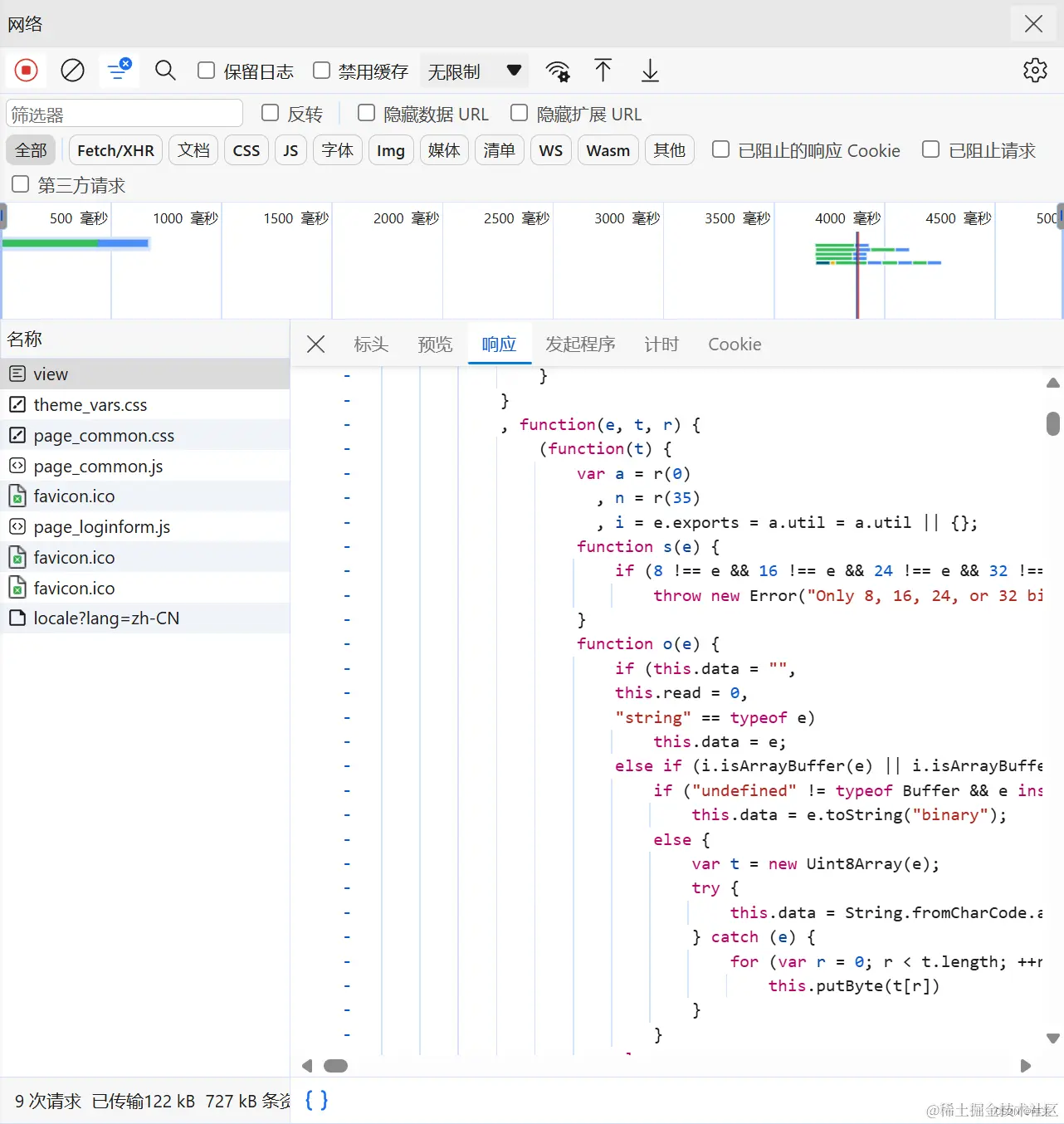
Task: Open the 标头 tab
Action: [371, 344]
